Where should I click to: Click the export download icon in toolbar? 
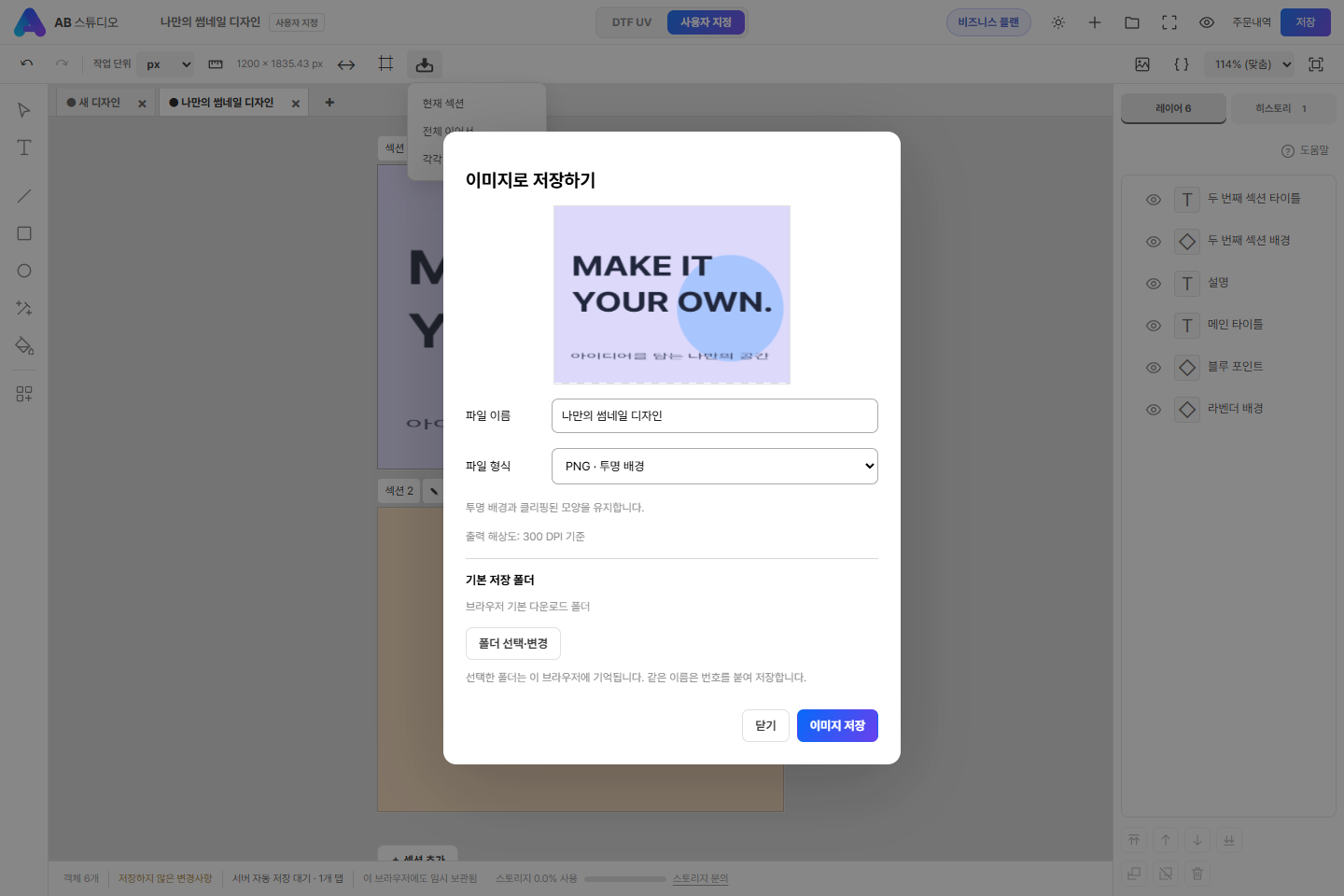(x=425, y=64)
